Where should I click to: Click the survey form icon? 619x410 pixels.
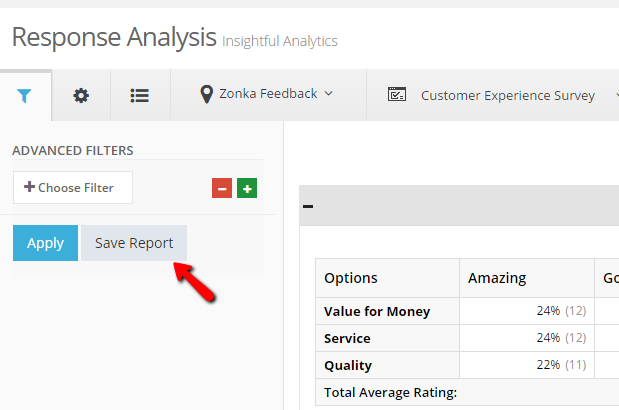pyautogui.click(x=397, y=94)
